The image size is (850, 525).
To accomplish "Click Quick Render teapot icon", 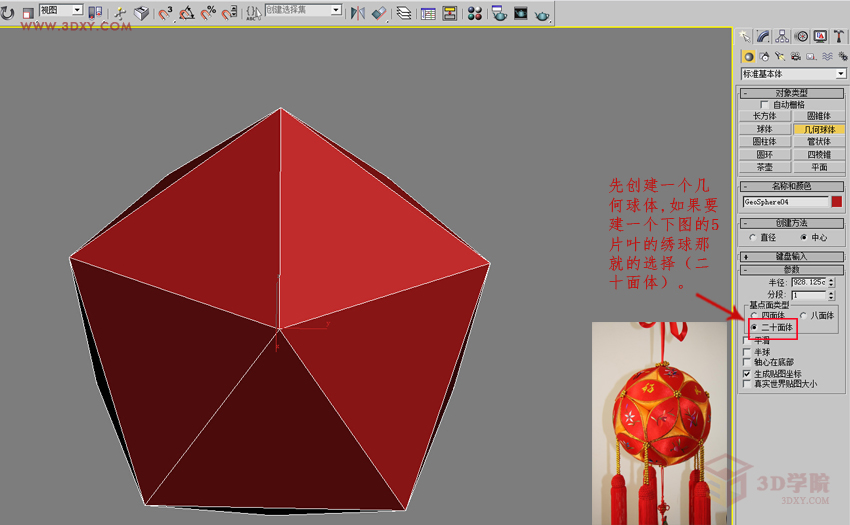I will 542,15.
